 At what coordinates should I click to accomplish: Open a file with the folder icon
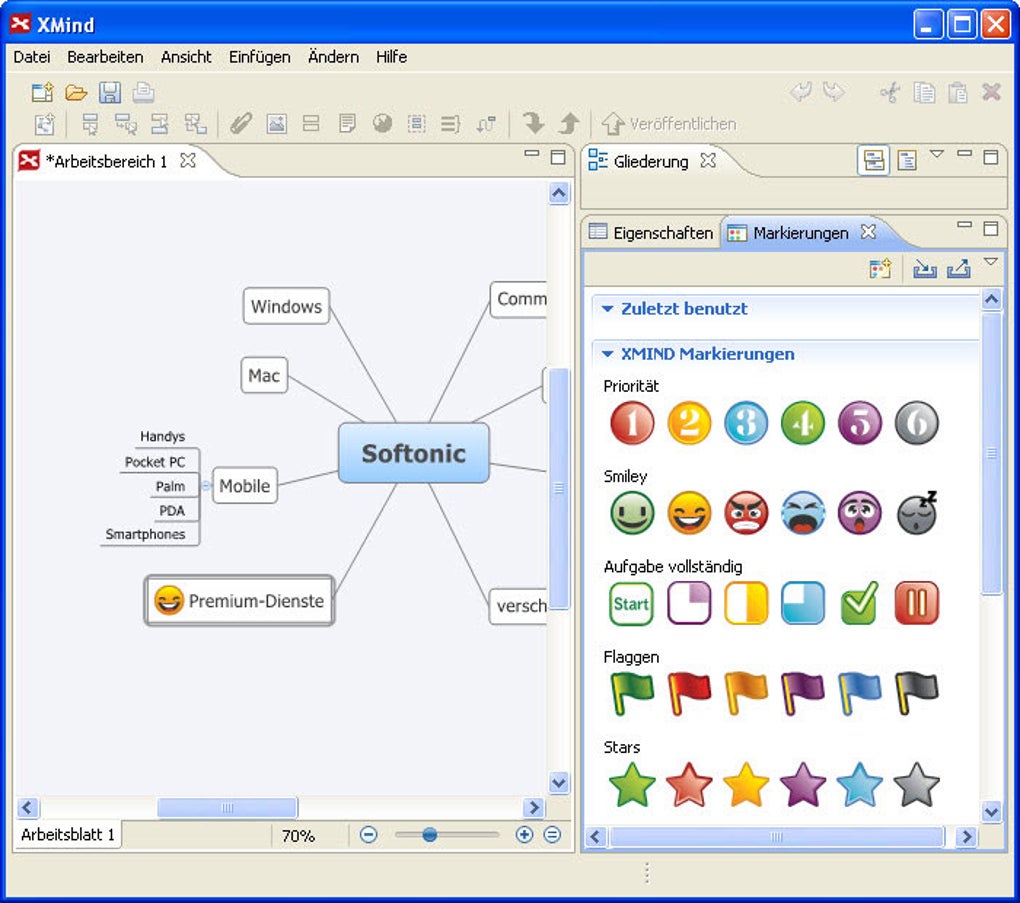click(76, 92)
